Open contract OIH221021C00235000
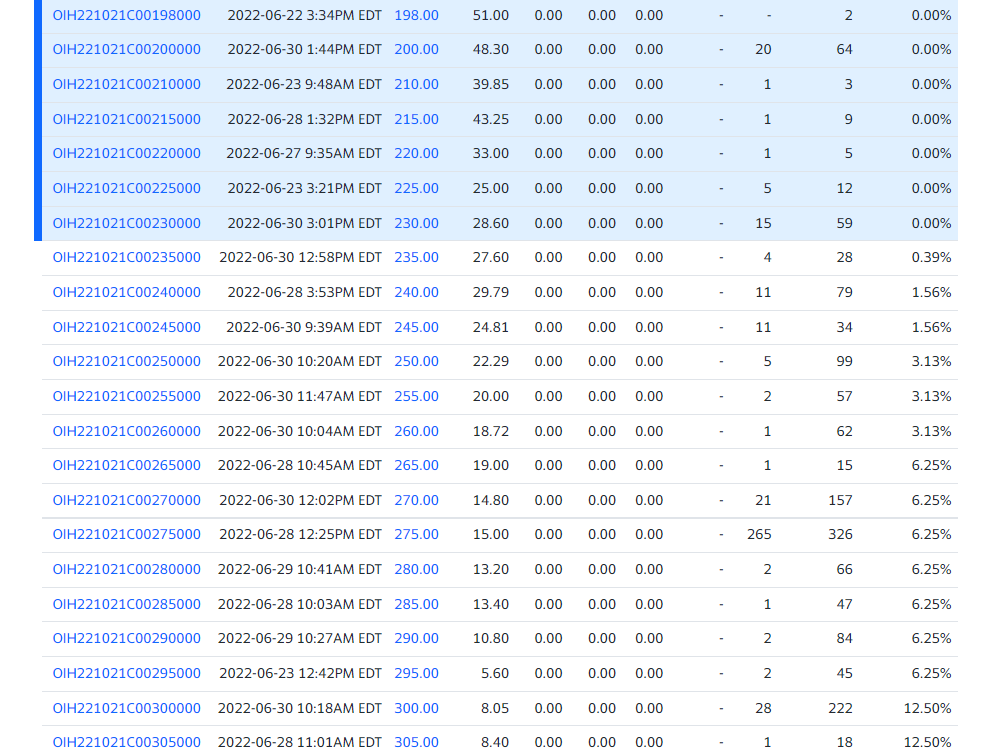987x756 pixels. [x=127, y=257]
